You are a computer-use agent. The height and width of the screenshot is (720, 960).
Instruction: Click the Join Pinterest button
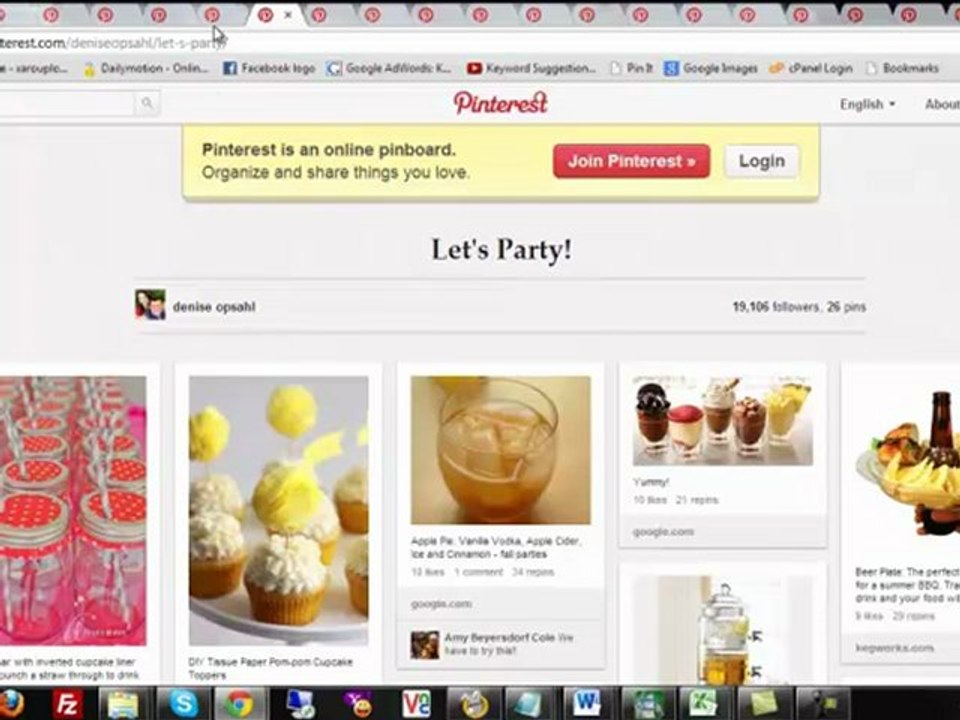pos(631,161)
